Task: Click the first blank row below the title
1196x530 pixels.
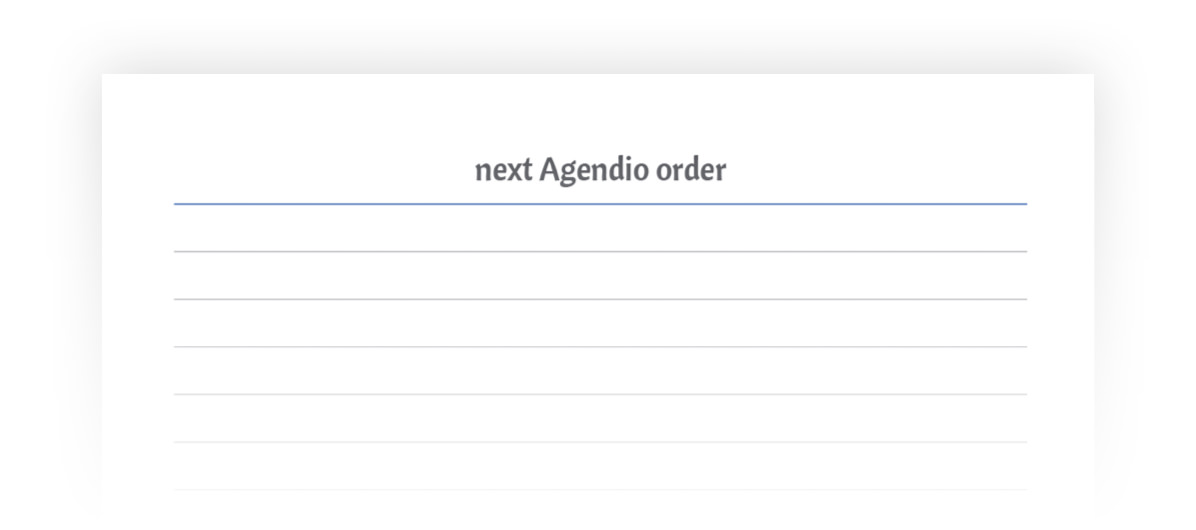Action: [600, 229]
